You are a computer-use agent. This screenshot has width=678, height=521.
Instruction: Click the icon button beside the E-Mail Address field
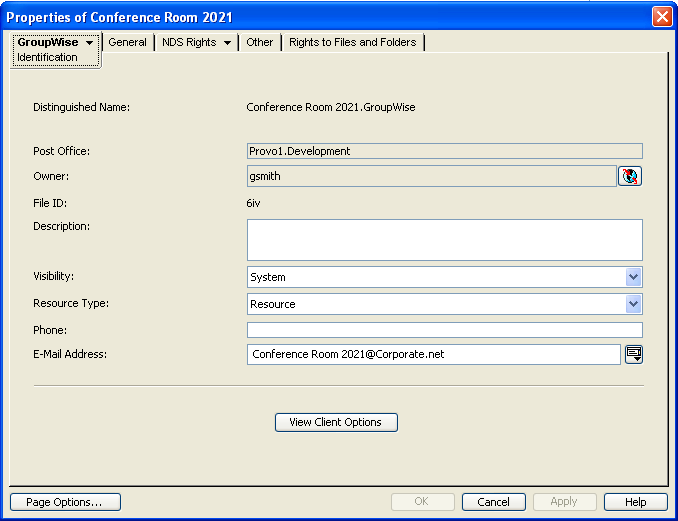coord(633,354)
